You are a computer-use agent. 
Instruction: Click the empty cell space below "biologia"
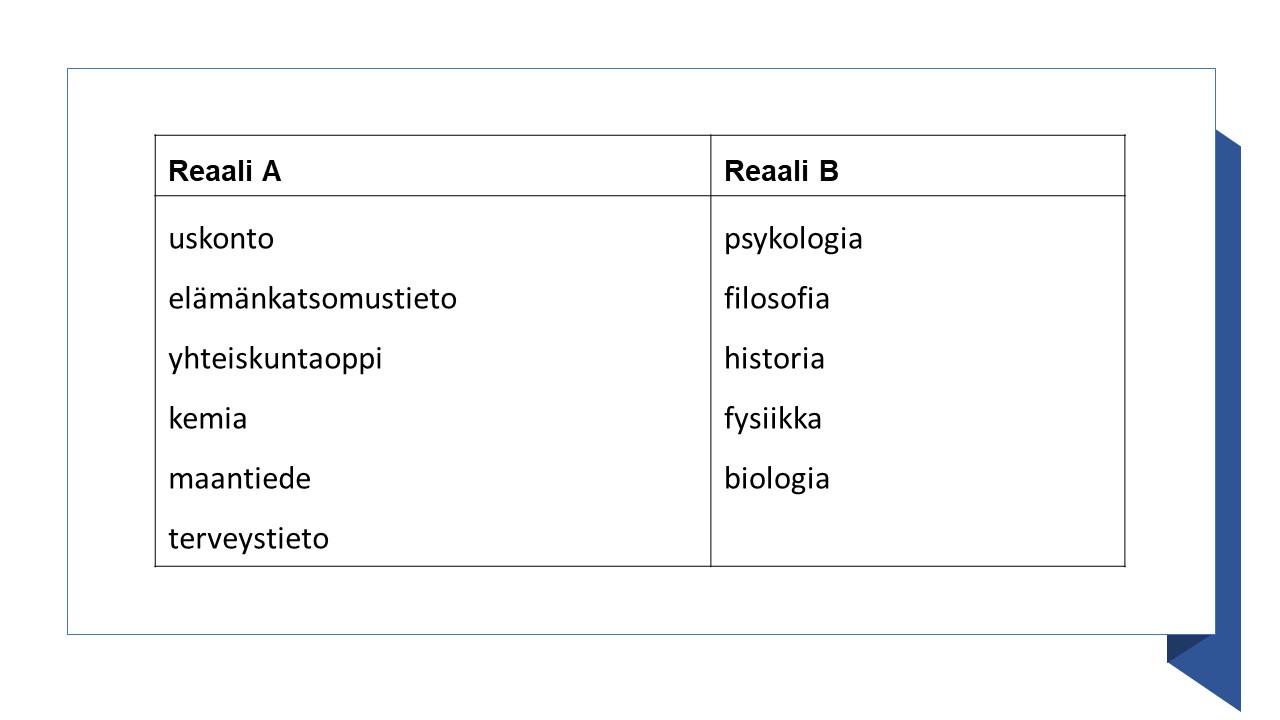[916, 535]
